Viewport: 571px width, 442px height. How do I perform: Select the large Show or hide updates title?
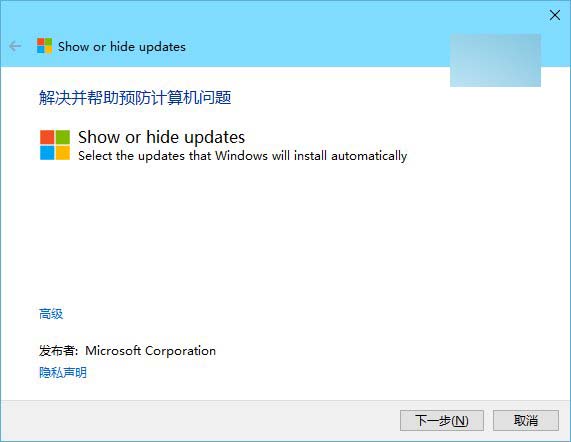coord(161,137)
